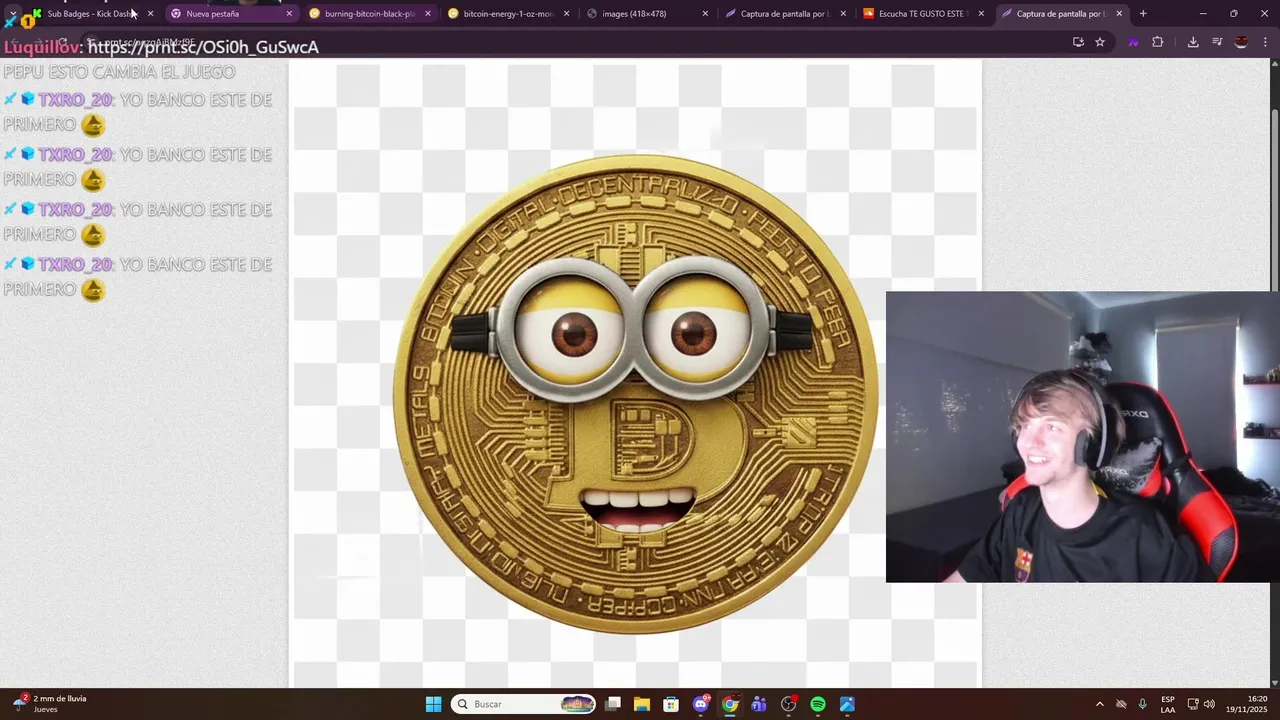The image size is (1280, 720).
Task: Open the browser downloads icon
Action: click(x=1193, y=42)
